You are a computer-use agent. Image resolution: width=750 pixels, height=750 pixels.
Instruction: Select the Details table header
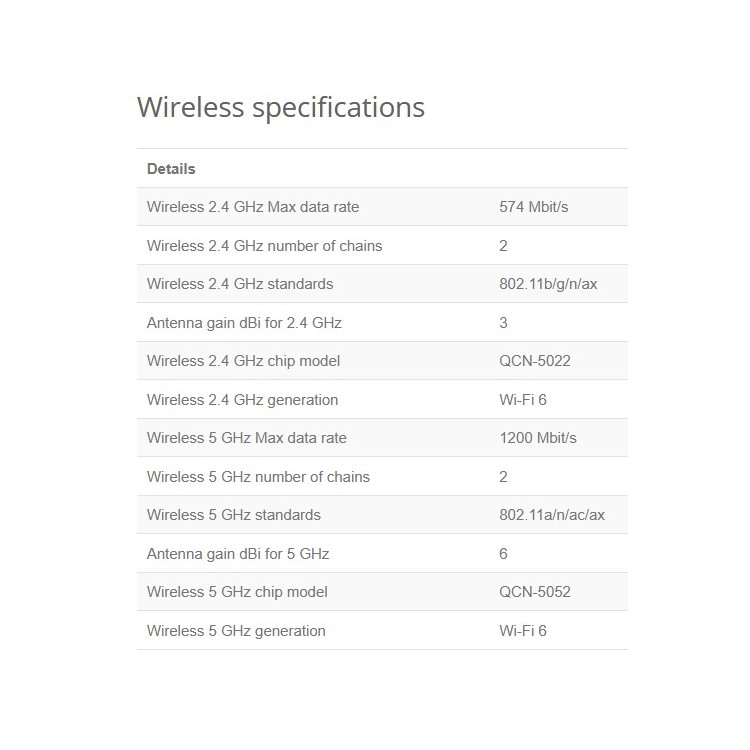(x=171, y=169)
